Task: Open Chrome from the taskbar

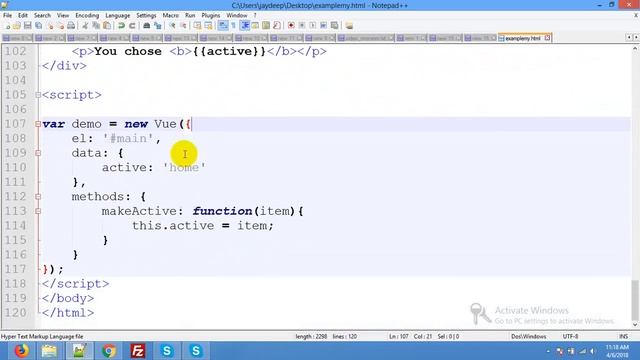Action: [x=109, y=351]
